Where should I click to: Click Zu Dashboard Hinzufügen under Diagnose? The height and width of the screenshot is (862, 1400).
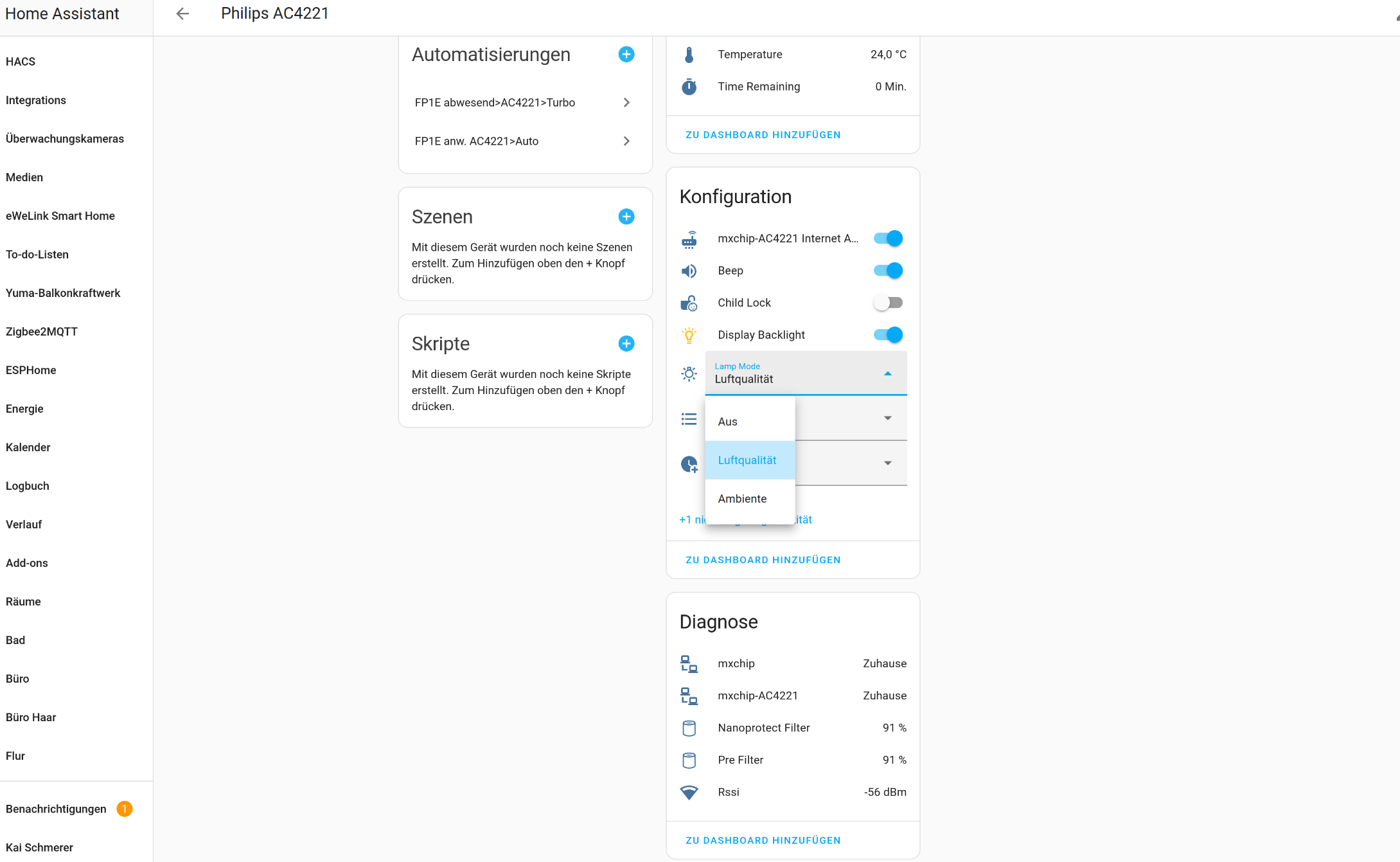(x=763, y=840)
